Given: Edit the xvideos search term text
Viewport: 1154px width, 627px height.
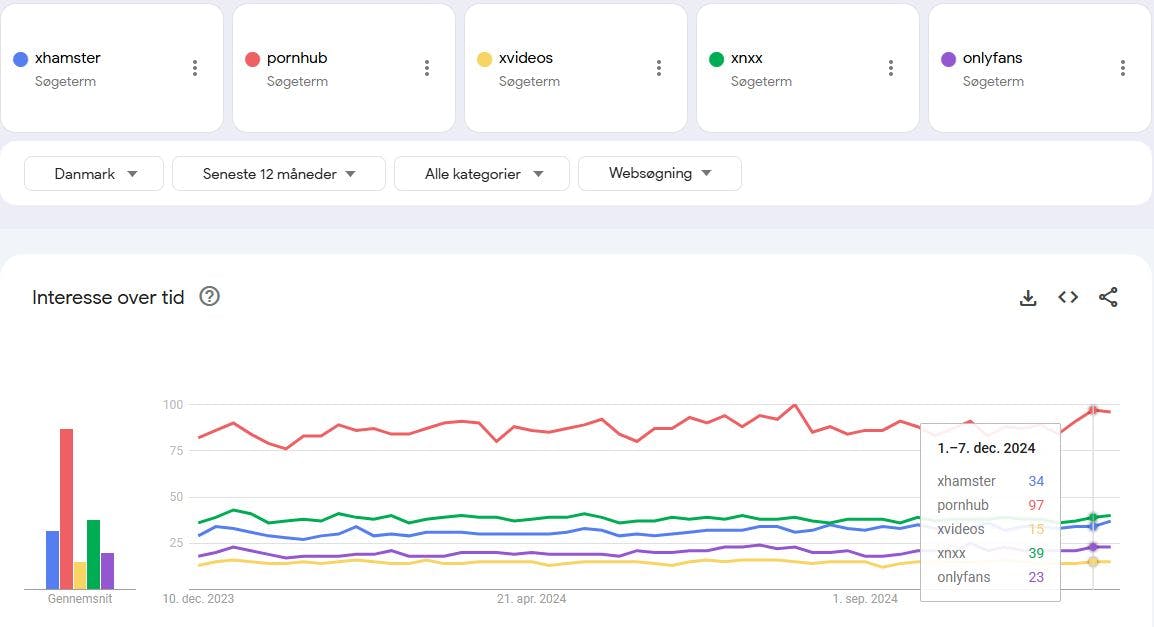Looking at the screenshot, I should tap(526, 58).
